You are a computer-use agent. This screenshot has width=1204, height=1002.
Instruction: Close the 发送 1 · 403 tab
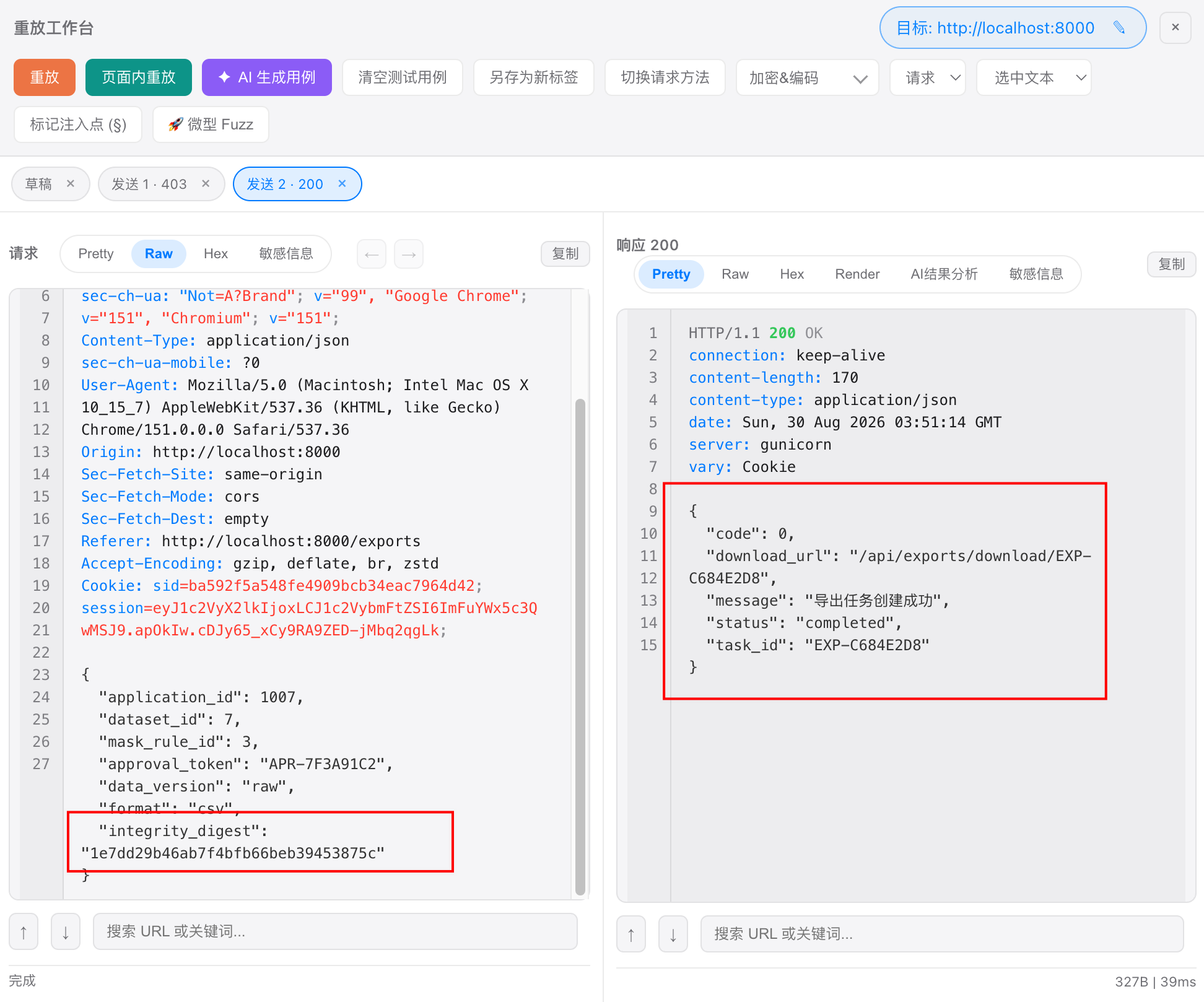tap(206, 184)
